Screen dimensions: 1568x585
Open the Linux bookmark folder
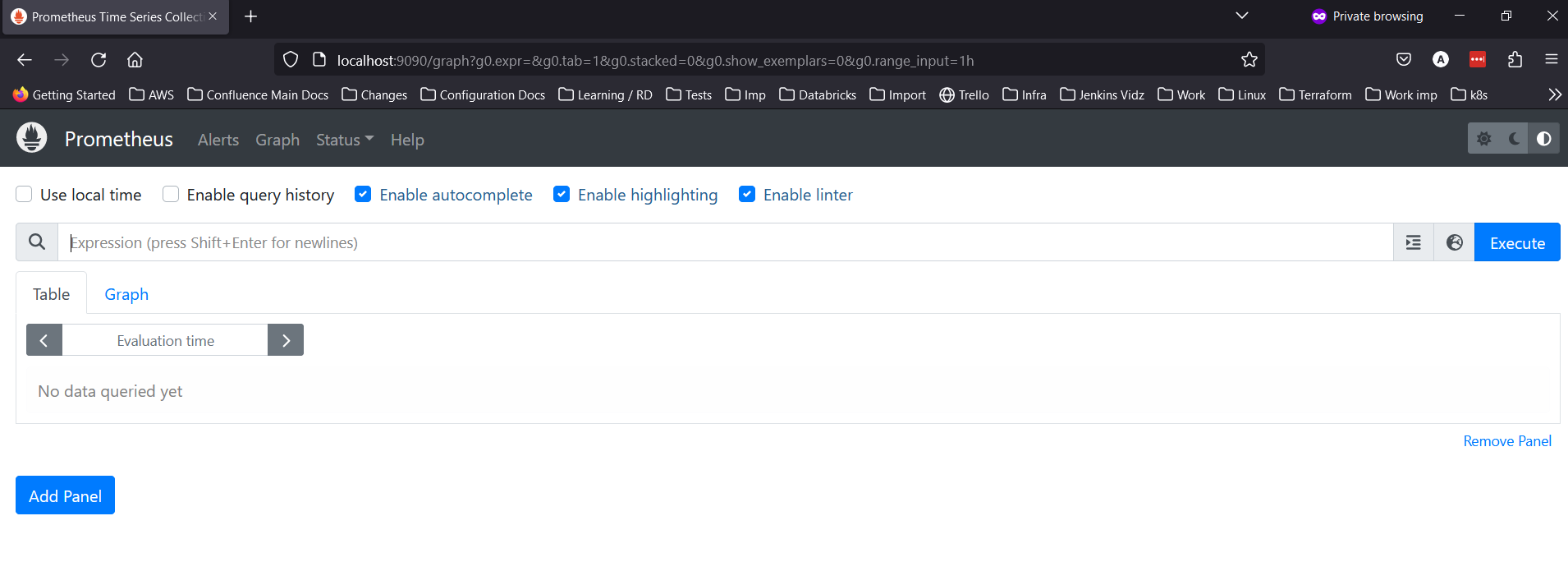coord(1242,94)
